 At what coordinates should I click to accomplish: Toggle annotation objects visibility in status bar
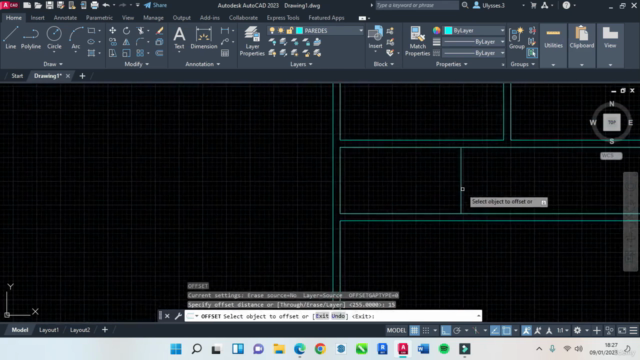[526, 330]
